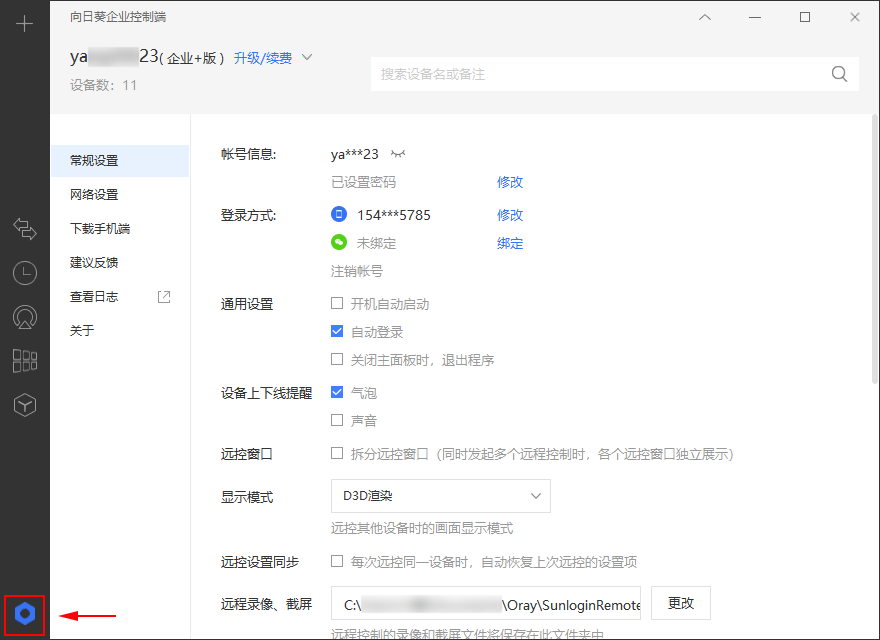Open the cube icon in sidebar
880x640 pixels.
tap(25, 405)
